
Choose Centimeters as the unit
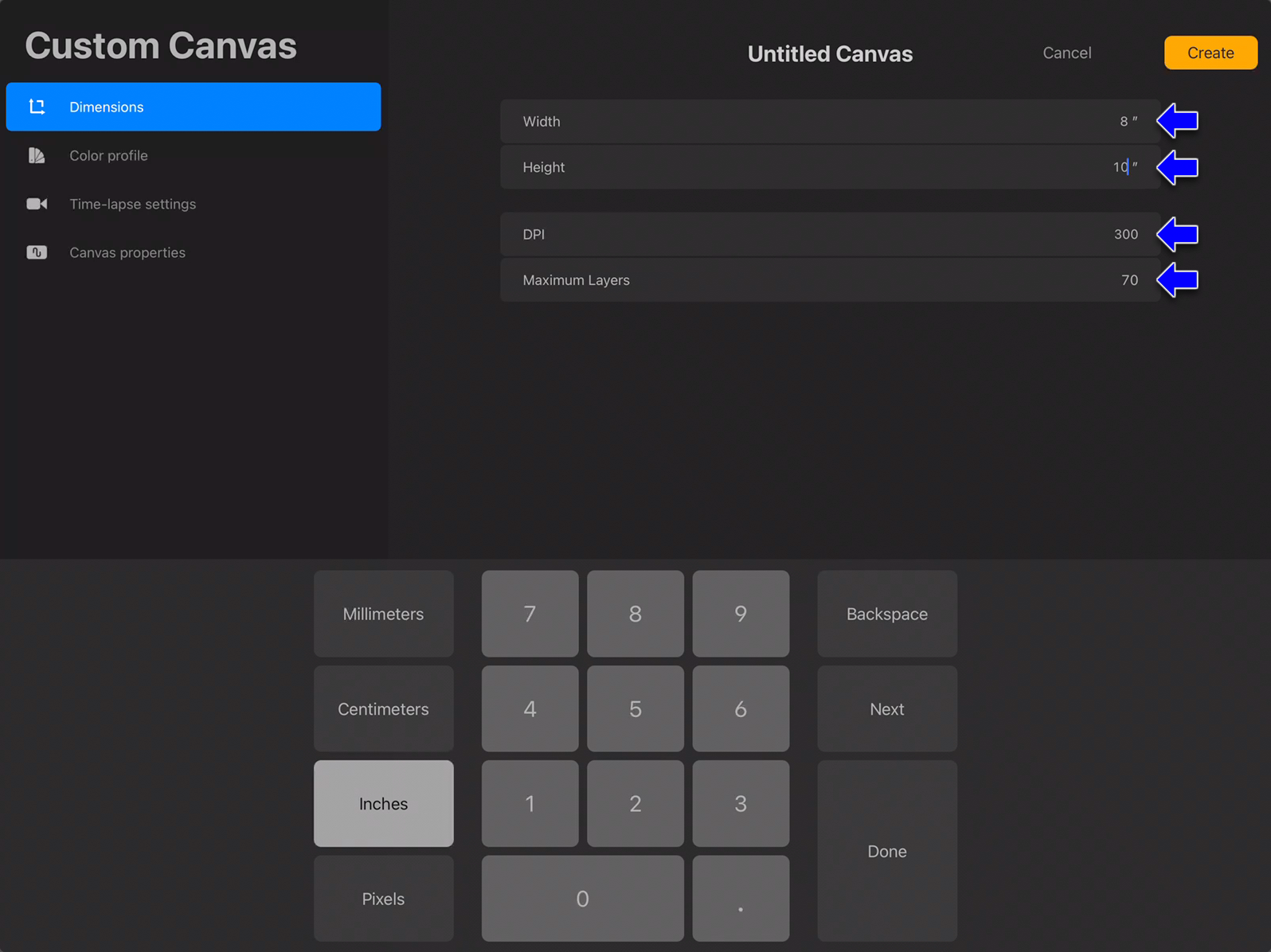(384, 708)
